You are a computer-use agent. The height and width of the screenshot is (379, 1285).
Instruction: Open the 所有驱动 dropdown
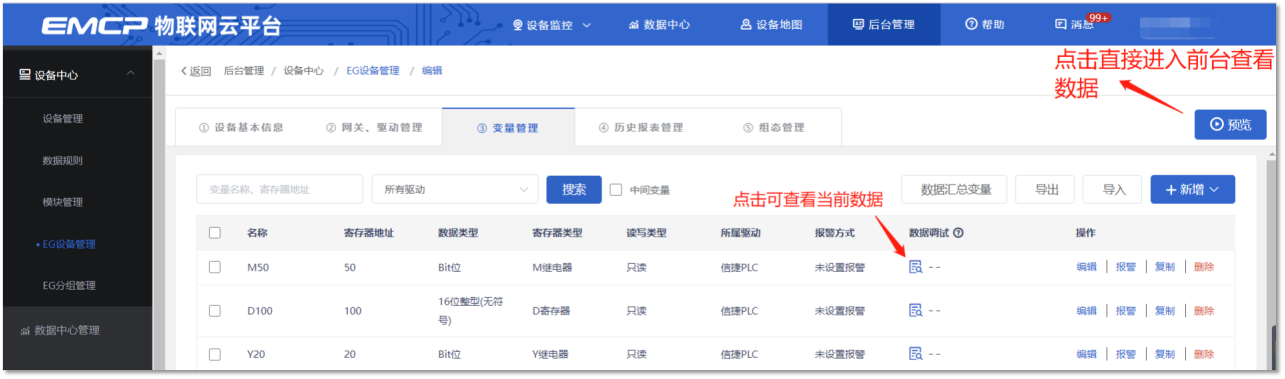(455, 189)
